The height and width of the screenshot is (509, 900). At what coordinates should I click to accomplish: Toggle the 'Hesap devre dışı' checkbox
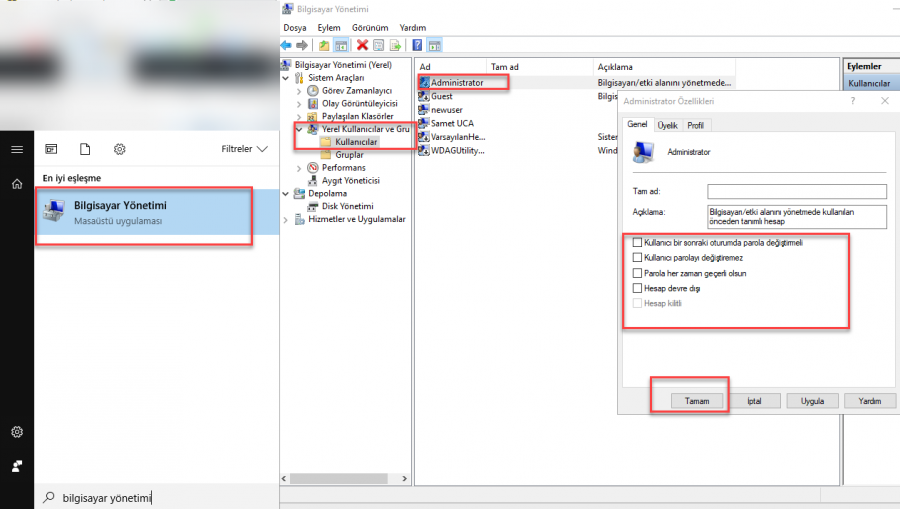pyautogui.click(x=637, y=288)
